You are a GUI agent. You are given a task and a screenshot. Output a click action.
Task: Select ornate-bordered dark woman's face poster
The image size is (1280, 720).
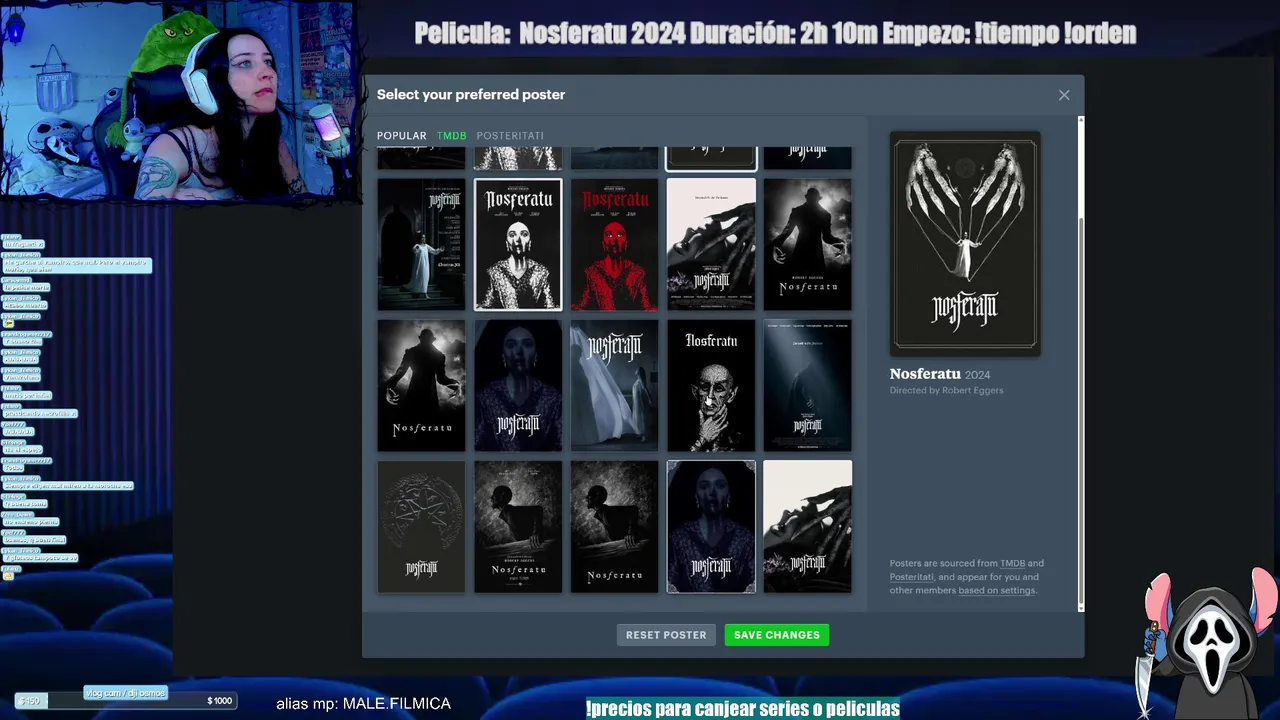click(711, 527)
